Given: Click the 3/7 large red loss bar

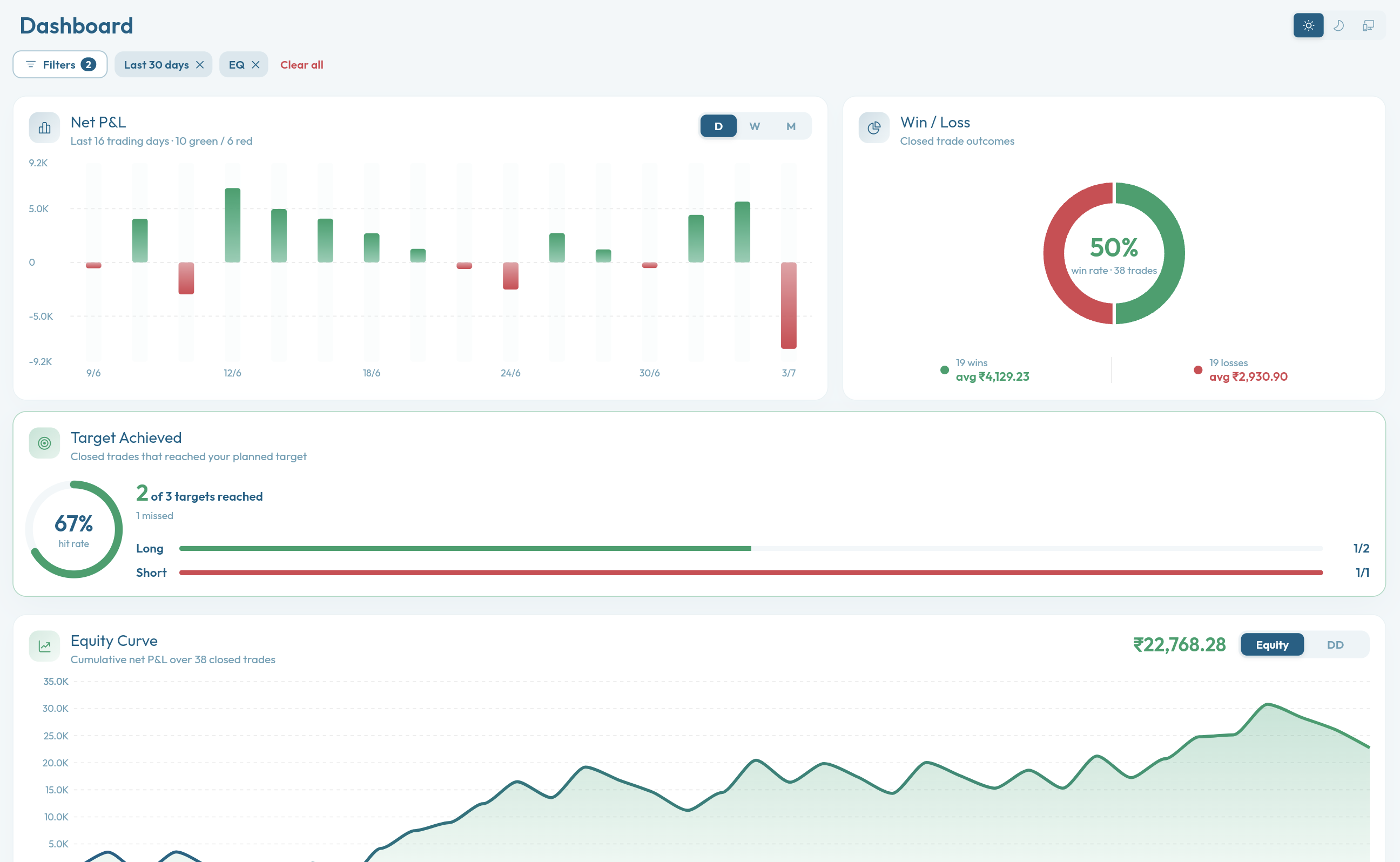Looking at the screenshot, I should tap(789, 306).
